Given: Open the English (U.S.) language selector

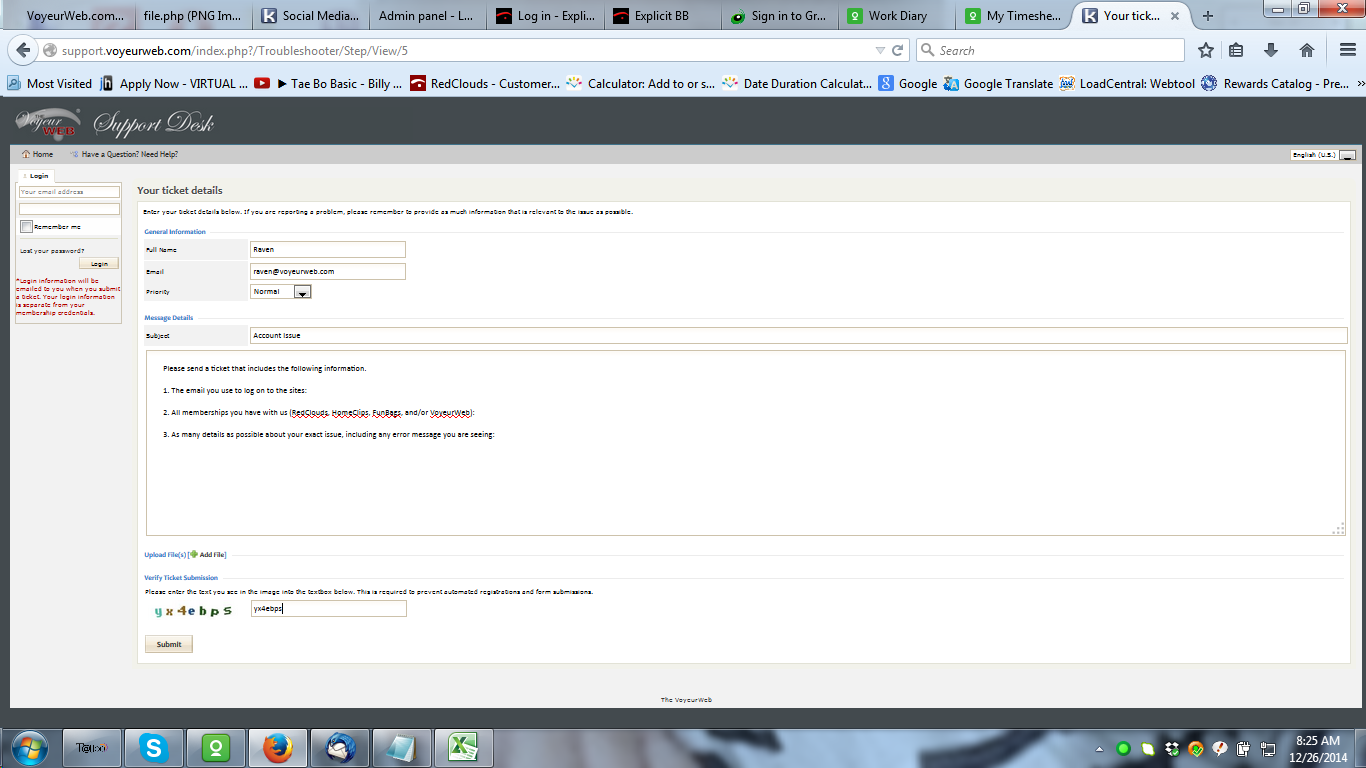Looking at the screenshot, I should click(1346, 154).
